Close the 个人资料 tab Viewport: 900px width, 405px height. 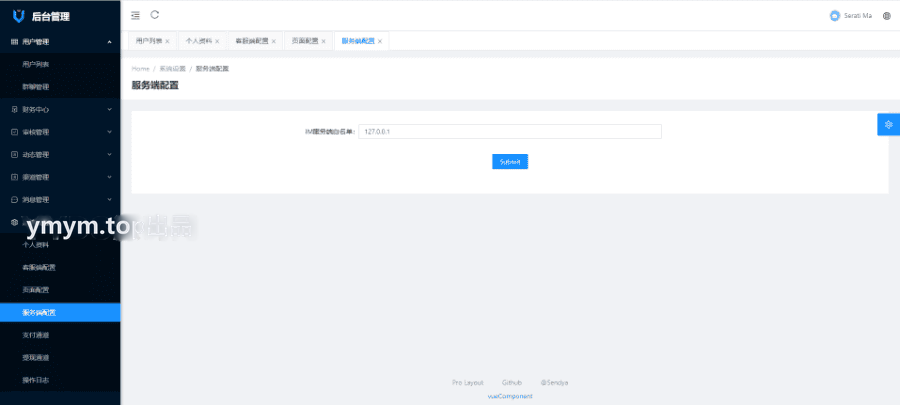click(x=217, y=41)
